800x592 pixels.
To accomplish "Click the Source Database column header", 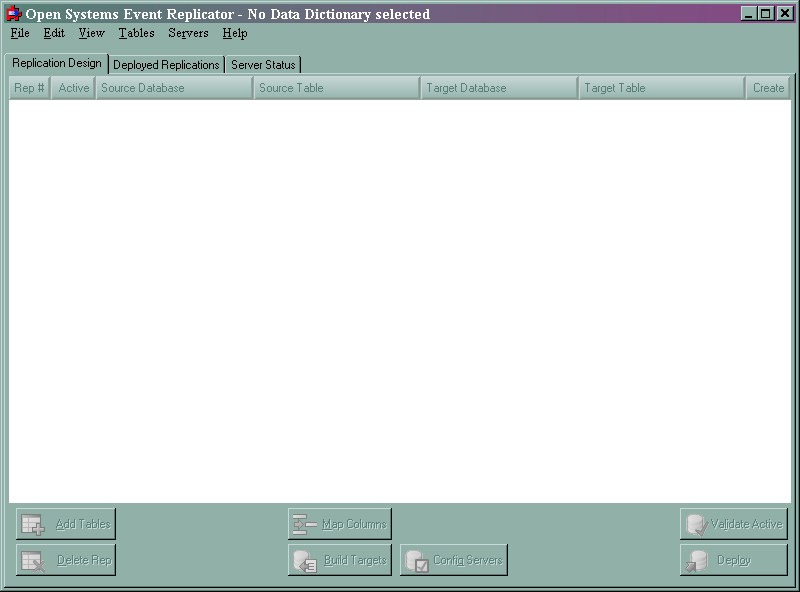I will (173, 87).
